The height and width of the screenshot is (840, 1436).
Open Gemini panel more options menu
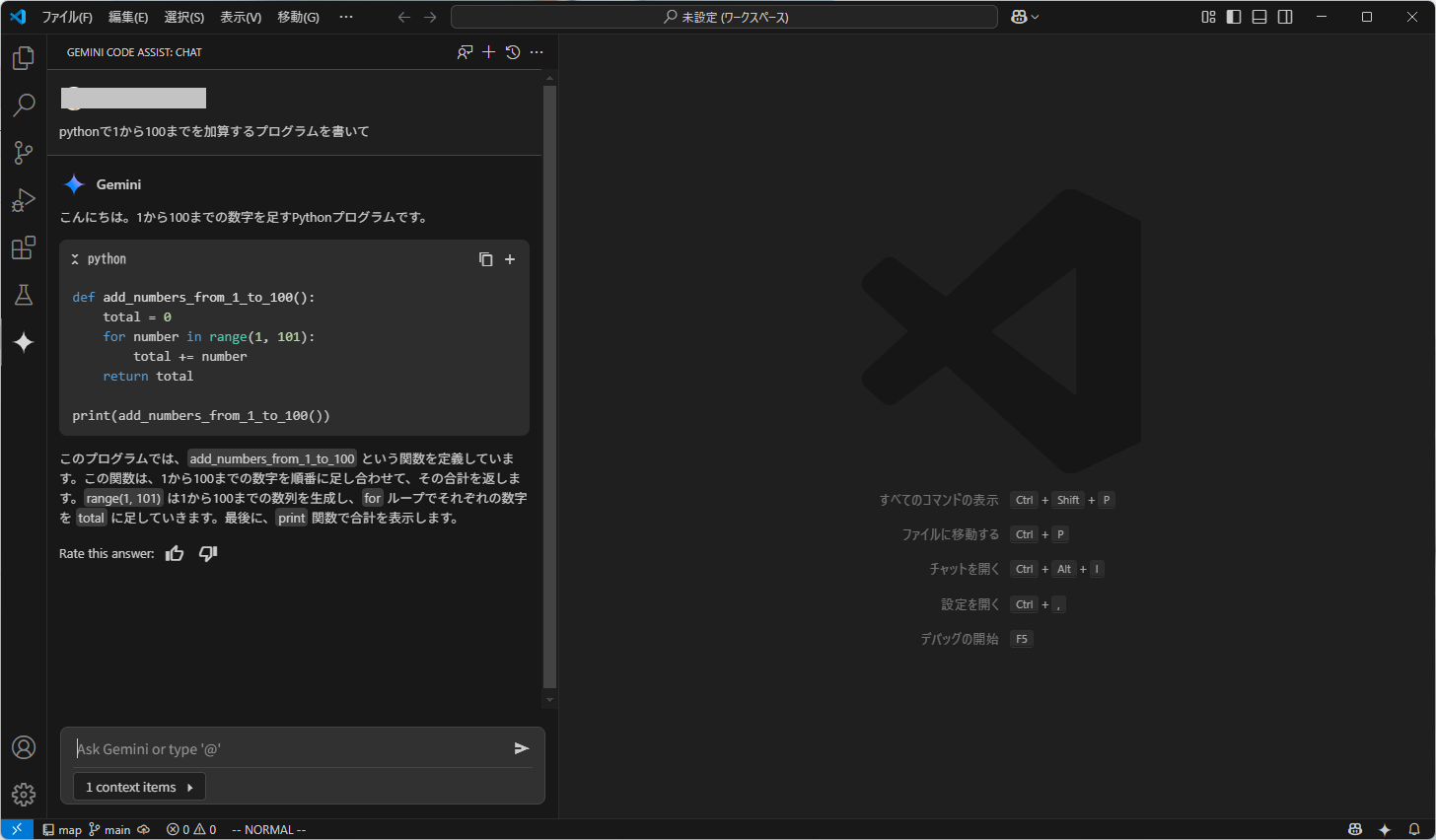pyautogui.click(x=536, y=52)
